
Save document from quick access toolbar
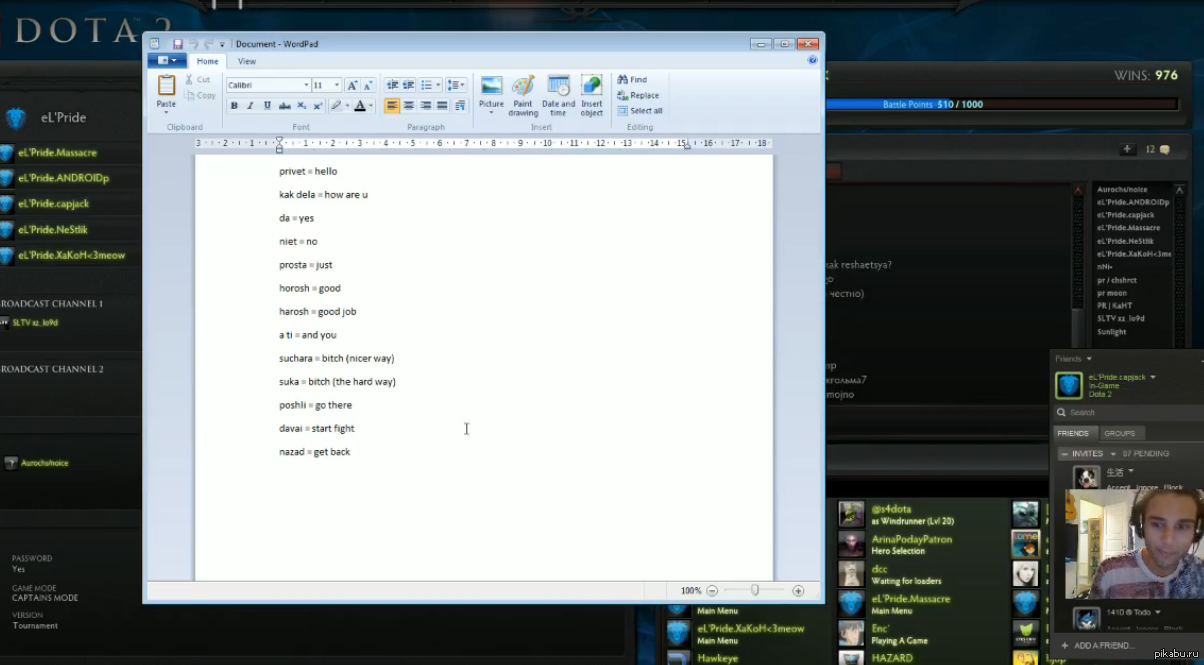pyautogui.click(x=177, y=44)
